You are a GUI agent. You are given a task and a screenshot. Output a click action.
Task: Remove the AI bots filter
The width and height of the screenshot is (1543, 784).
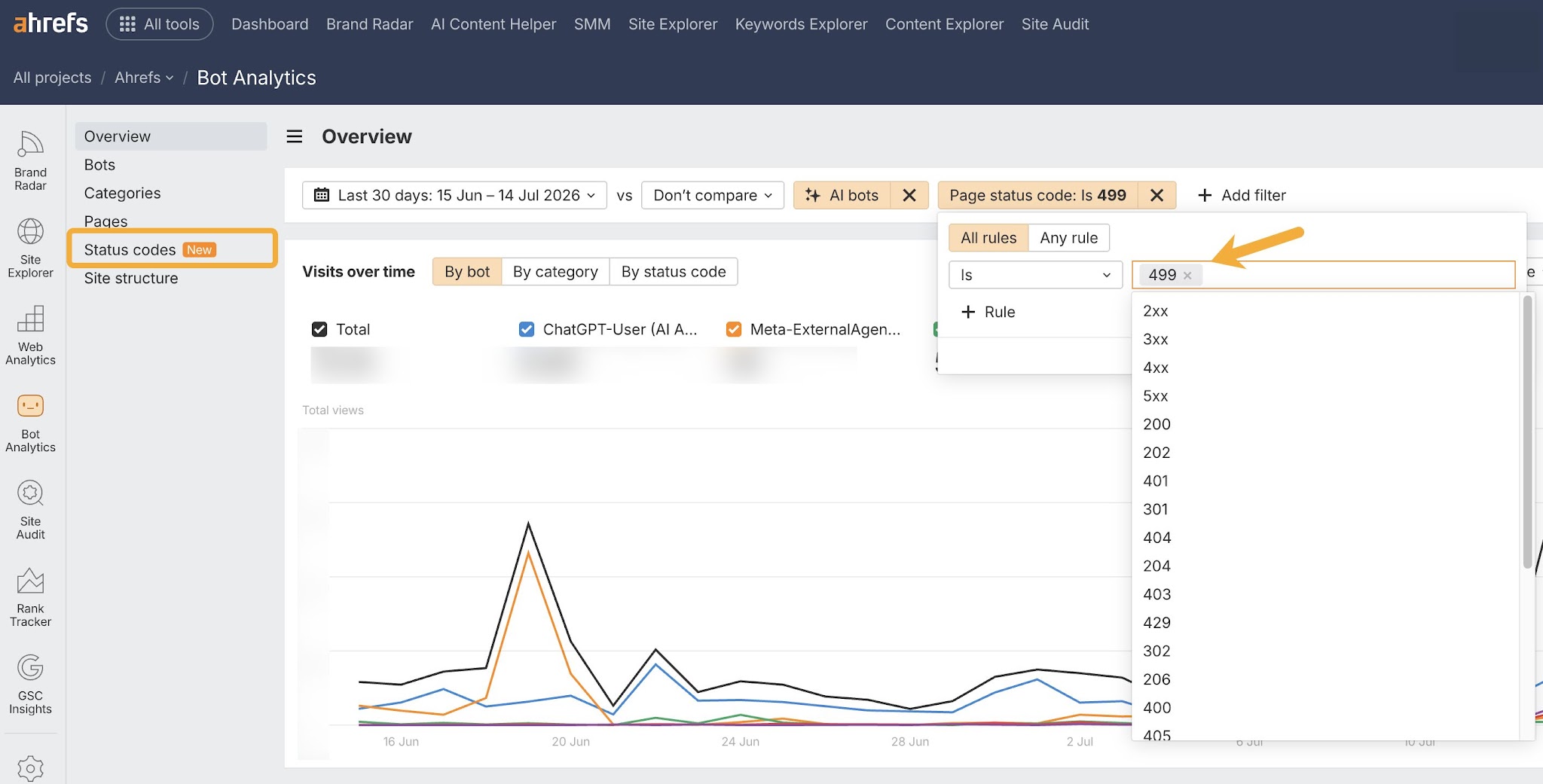[x=909, y=195]
